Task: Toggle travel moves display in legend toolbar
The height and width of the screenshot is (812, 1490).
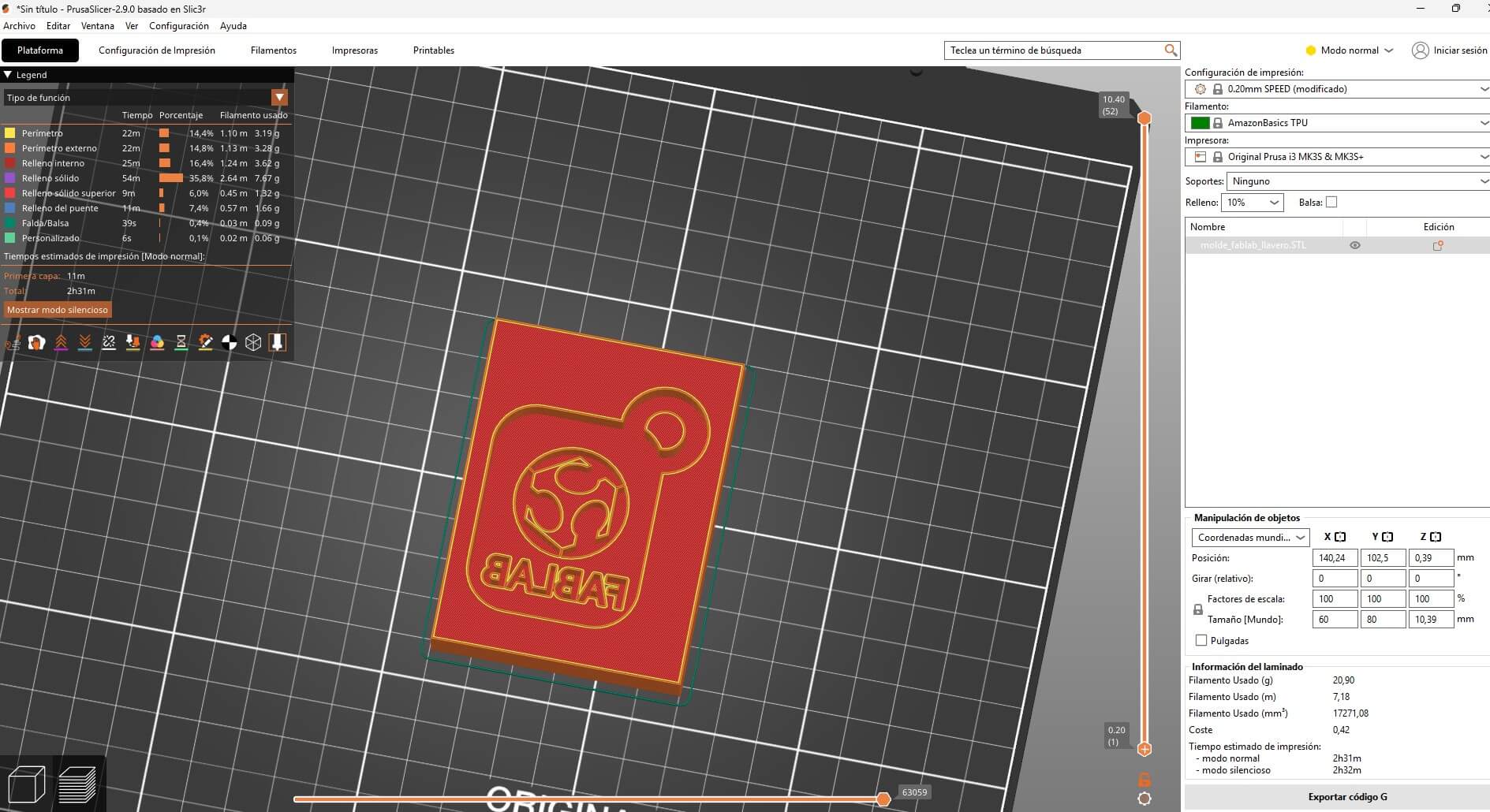Action: (x=13, y=343)
